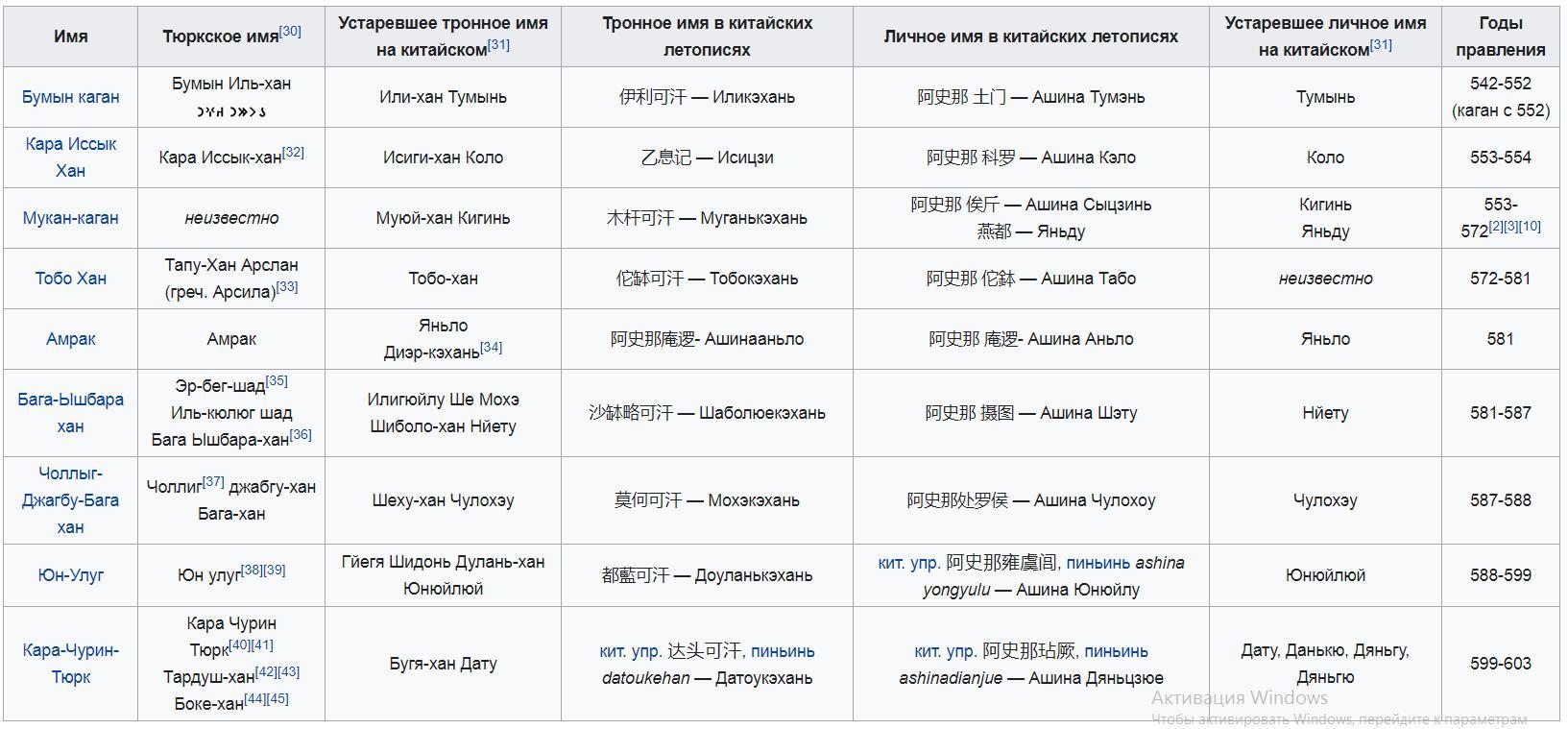This screenshot has height=729, width=1568.
Task: Open the Мукан-каган link
Action: [70, 218]
